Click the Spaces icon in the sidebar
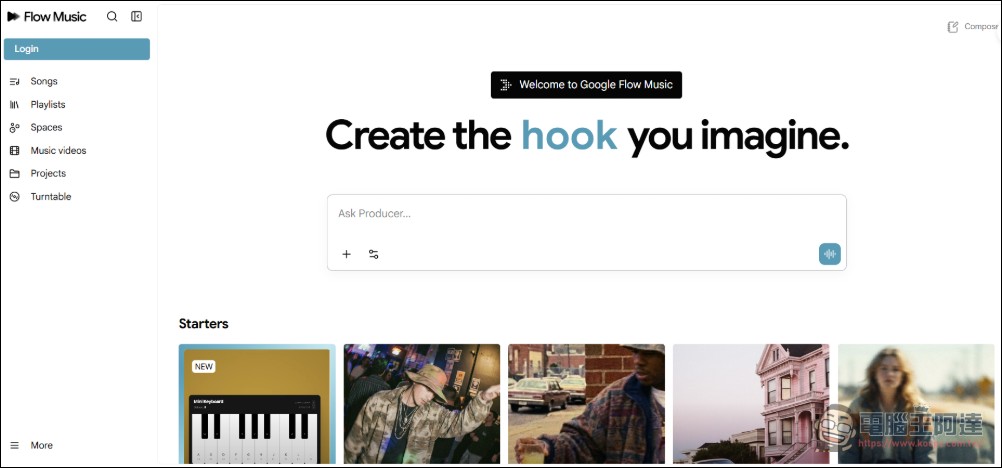The width and height of the screenshot is (1002, 468). click(15, 128)
